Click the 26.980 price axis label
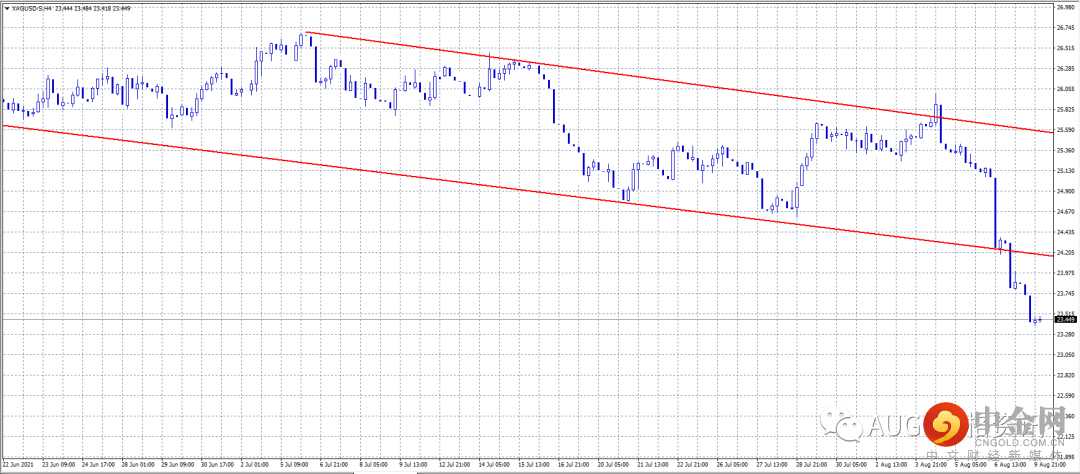This screenshot has width=1080, height=474. tap(1065, 8)
